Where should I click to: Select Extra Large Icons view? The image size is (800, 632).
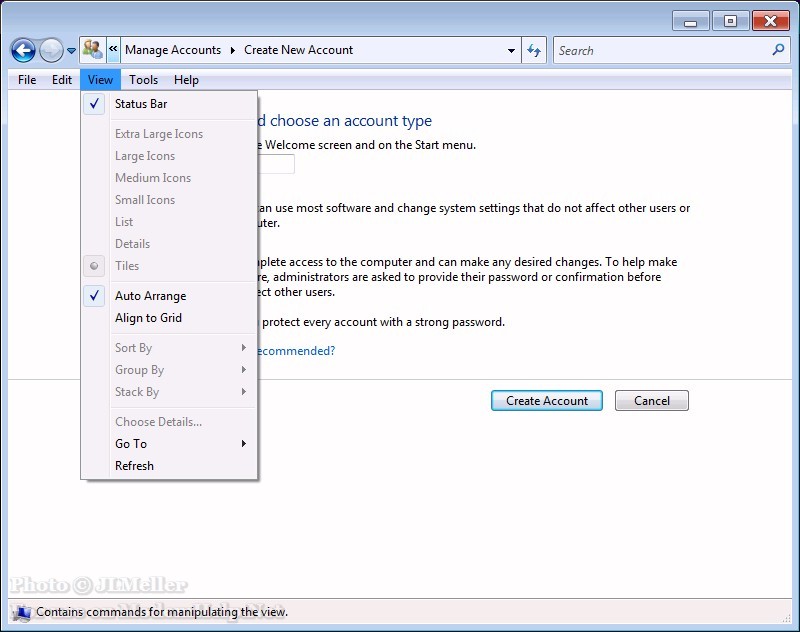(169, 134)
